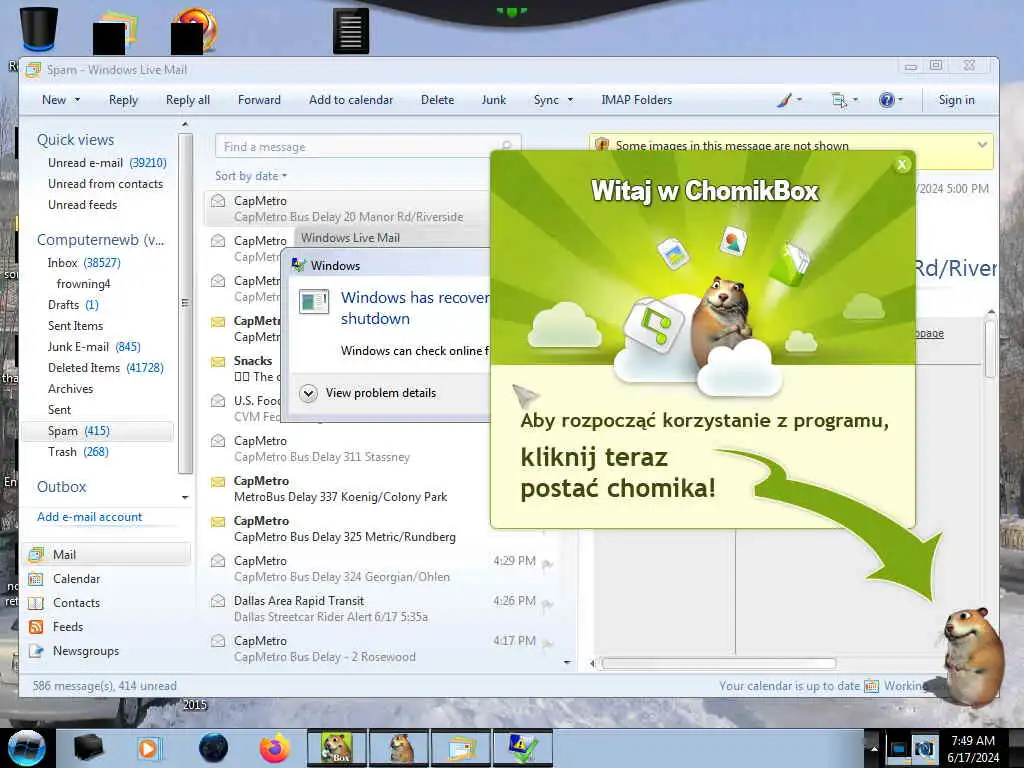
Task: Click the search magnifier icon in message search
Action: (507, 146)
